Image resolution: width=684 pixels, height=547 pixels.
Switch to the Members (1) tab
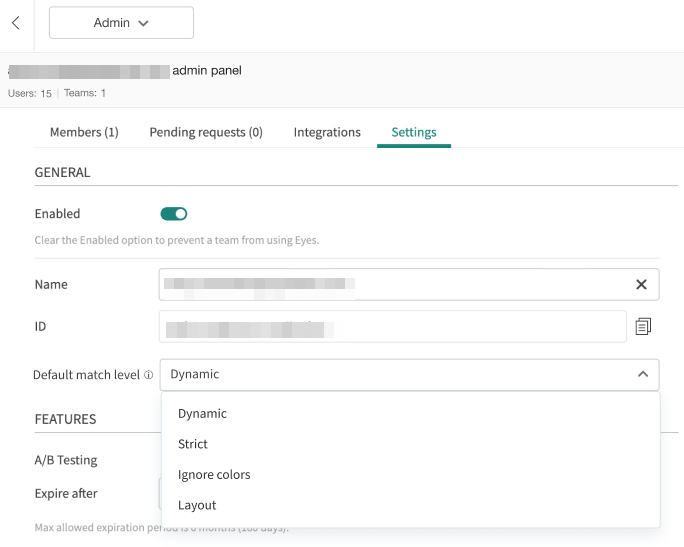click(84, 132)
